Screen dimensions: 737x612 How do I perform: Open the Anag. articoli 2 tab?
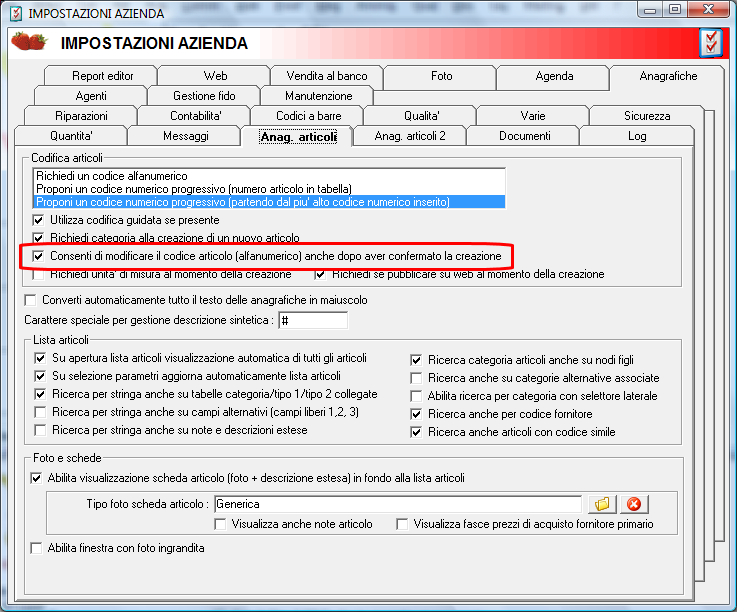point(410,136)
